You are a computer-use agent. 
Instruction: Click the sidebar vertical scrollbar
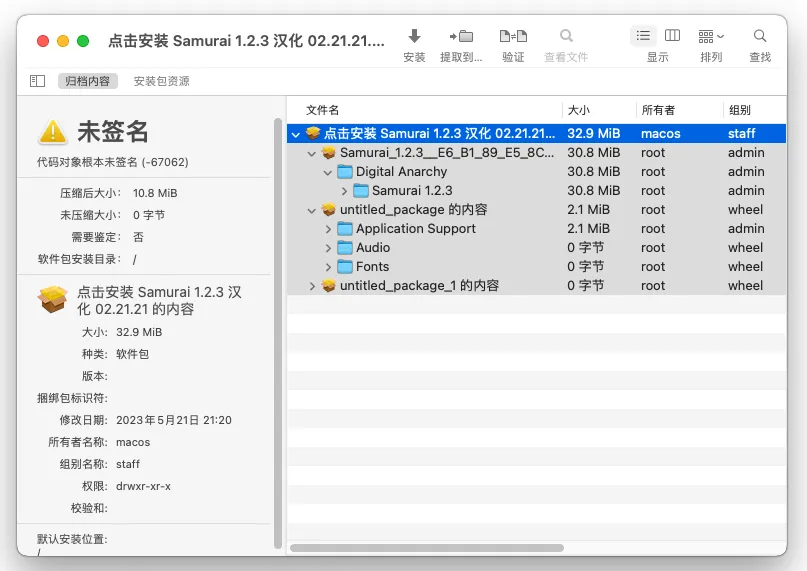(278, 330)
